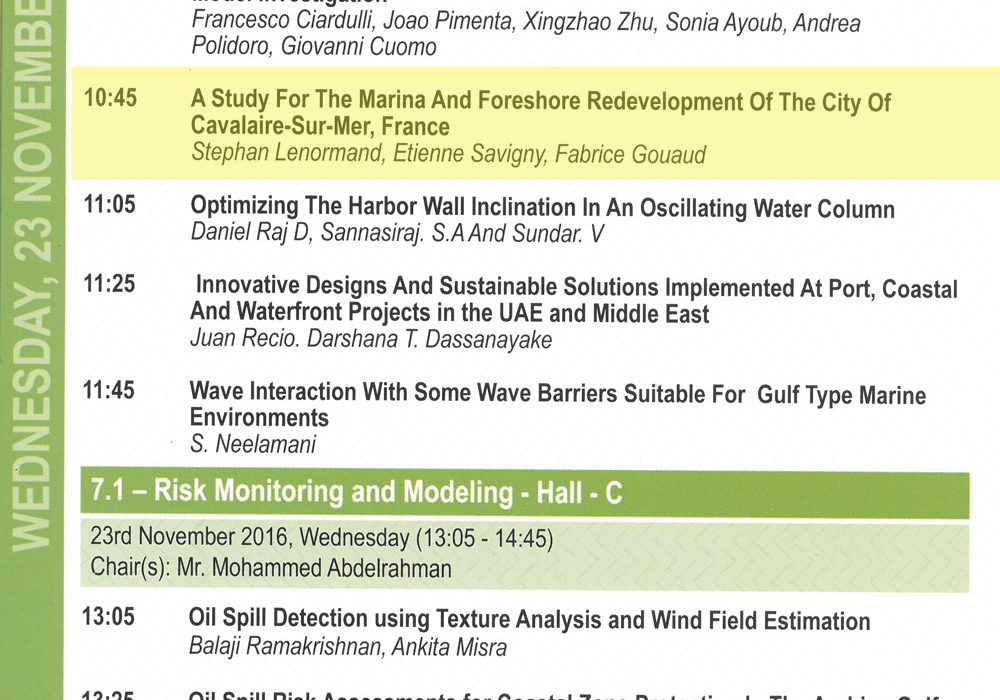This screenshot has width=1000, height=700.
Task: Click the vertical Wednesday, 23 November sidebar
Action: click(32, 350)
